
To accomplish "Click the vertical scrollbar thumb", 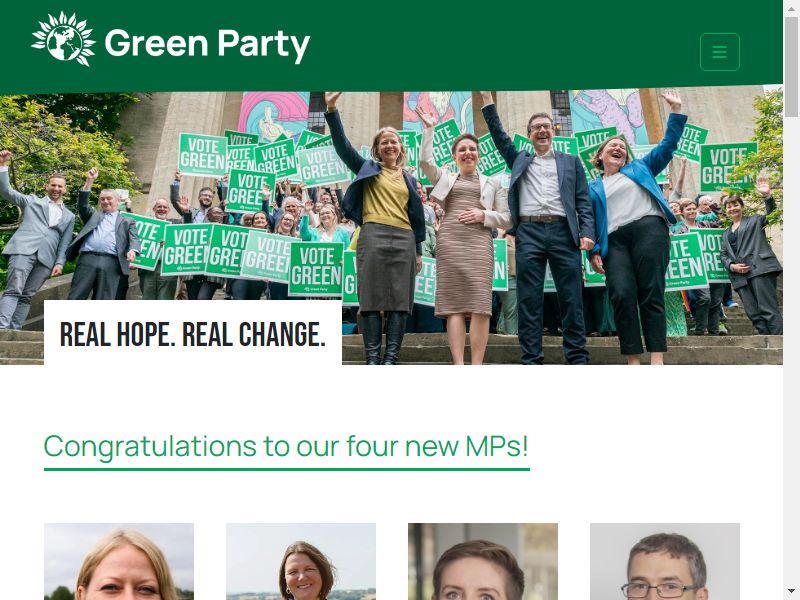I will [791, 67].
